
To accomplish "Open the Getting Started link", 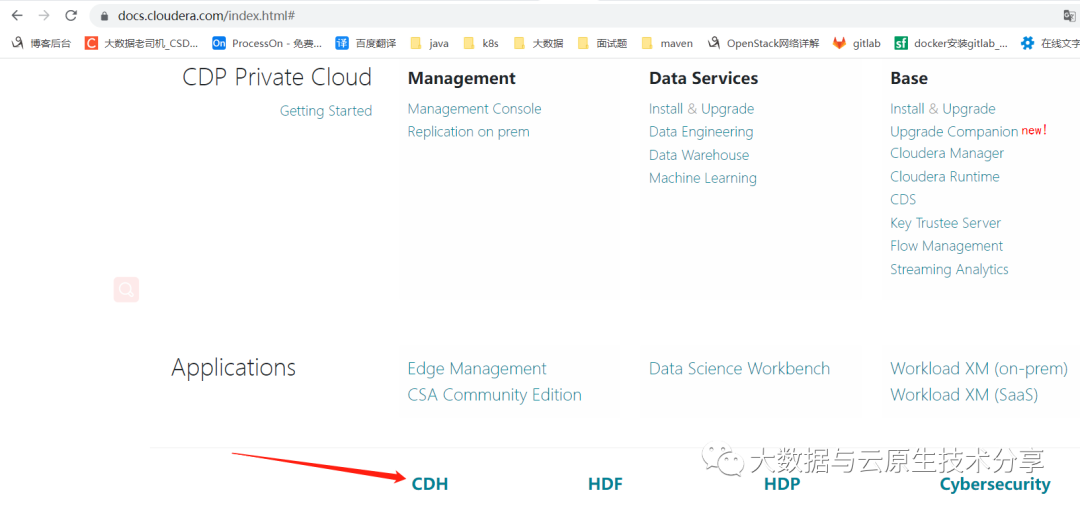I will (x=326, y=111).
